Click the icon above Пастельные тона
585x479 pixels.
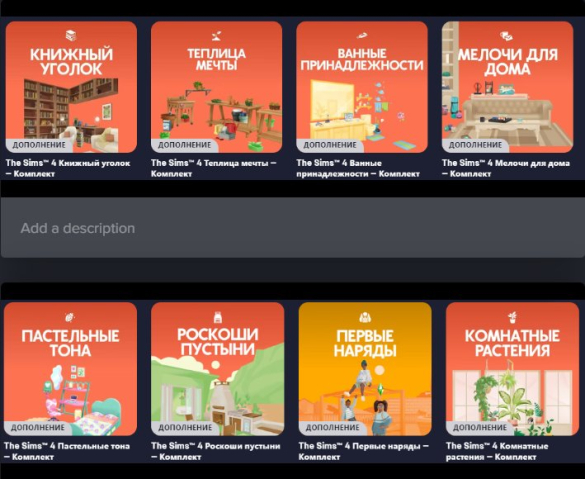[x=70, y=317]
